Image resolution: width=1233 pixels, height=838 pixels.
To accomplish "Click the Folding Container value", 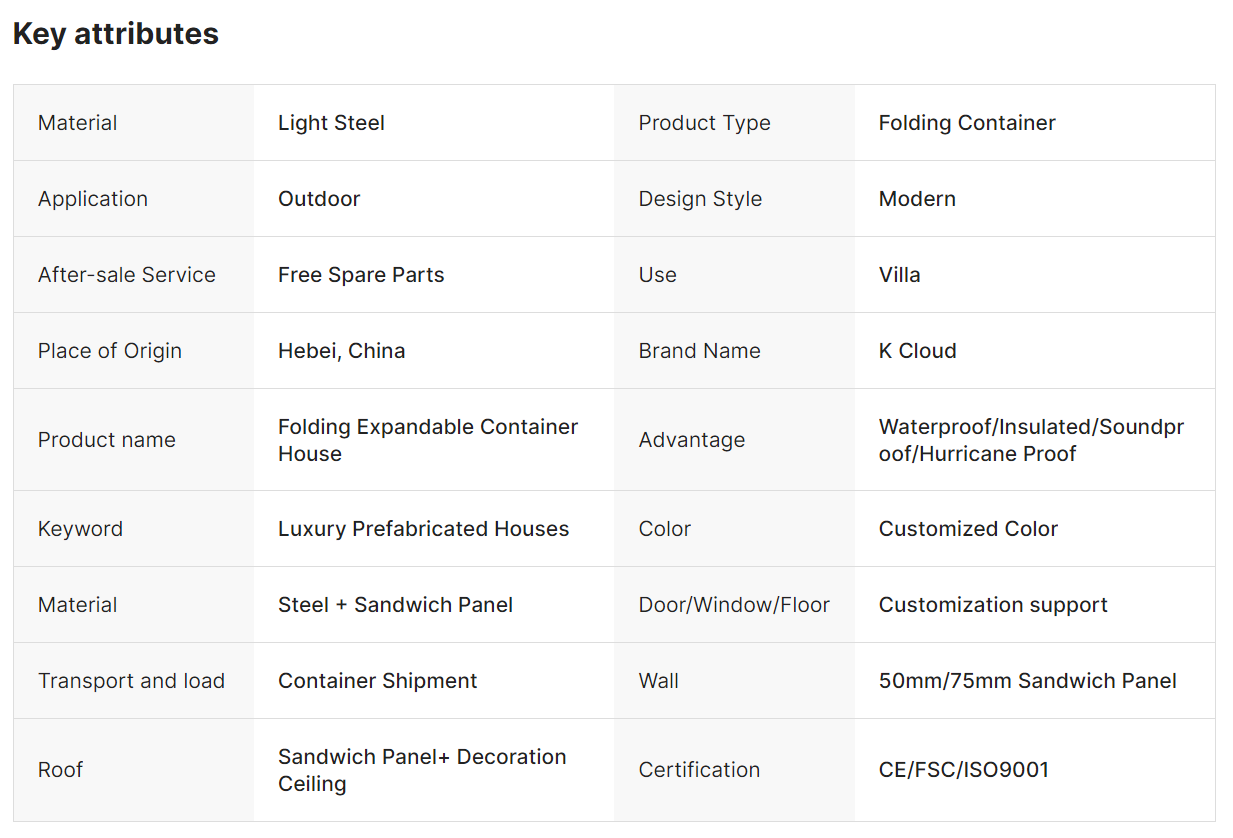I will tap(966, 123).
